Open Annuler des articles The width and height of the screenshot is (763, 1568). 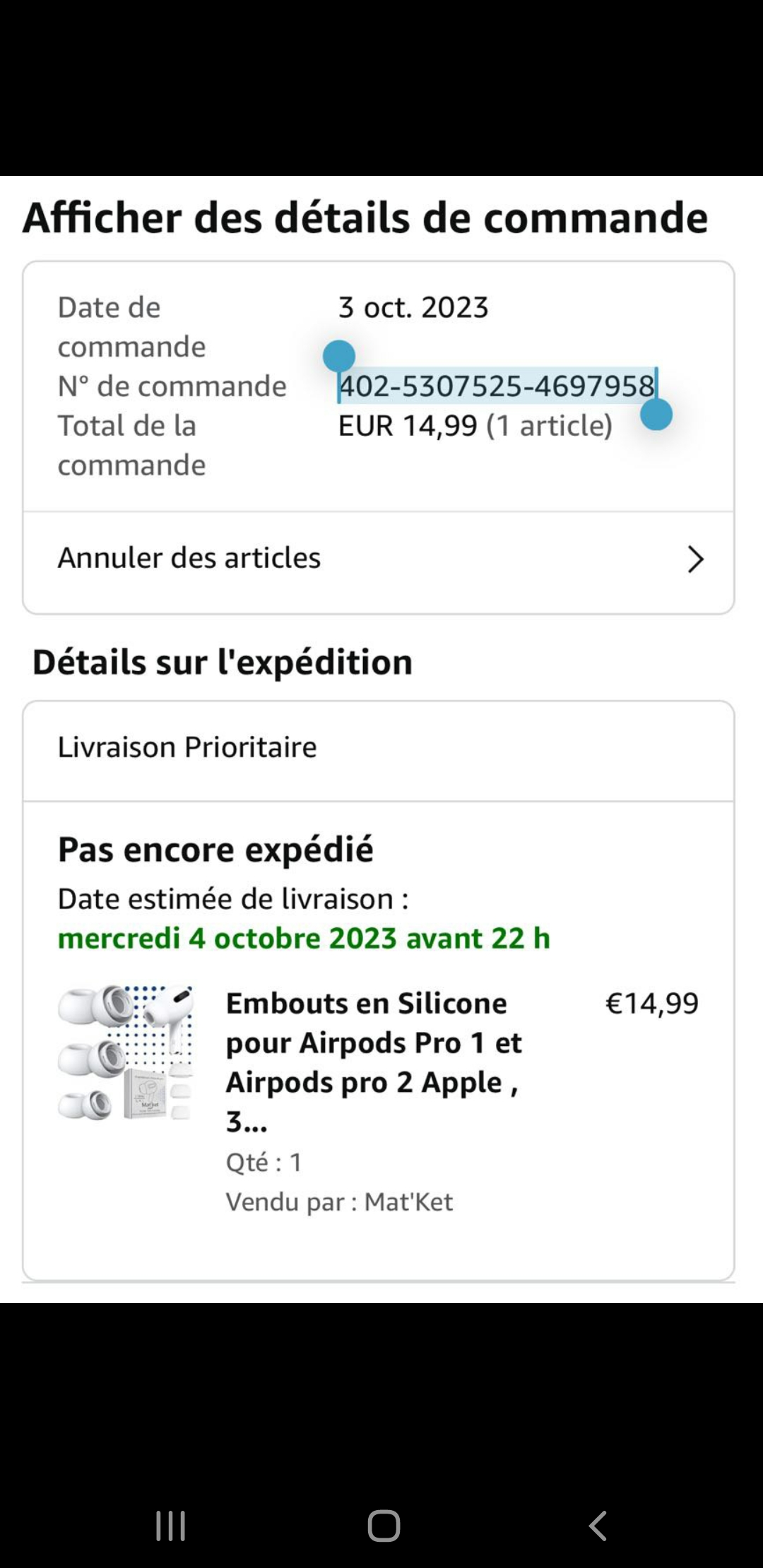coord(189,558)
